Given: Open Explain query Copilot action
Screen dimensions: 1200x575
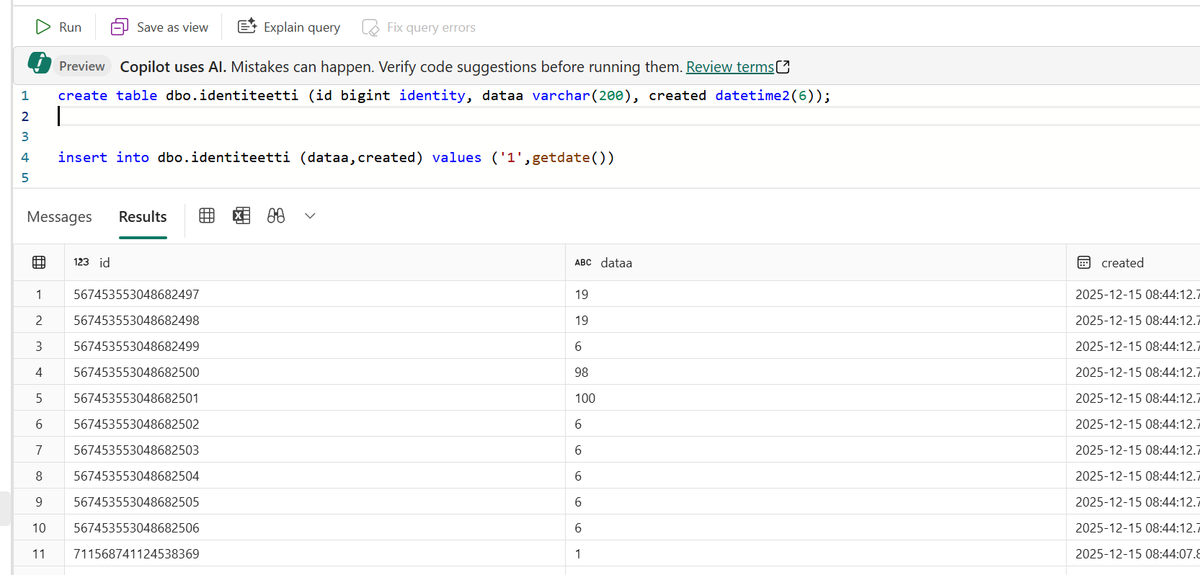Looking at the screenshot, I should point(289,27).
